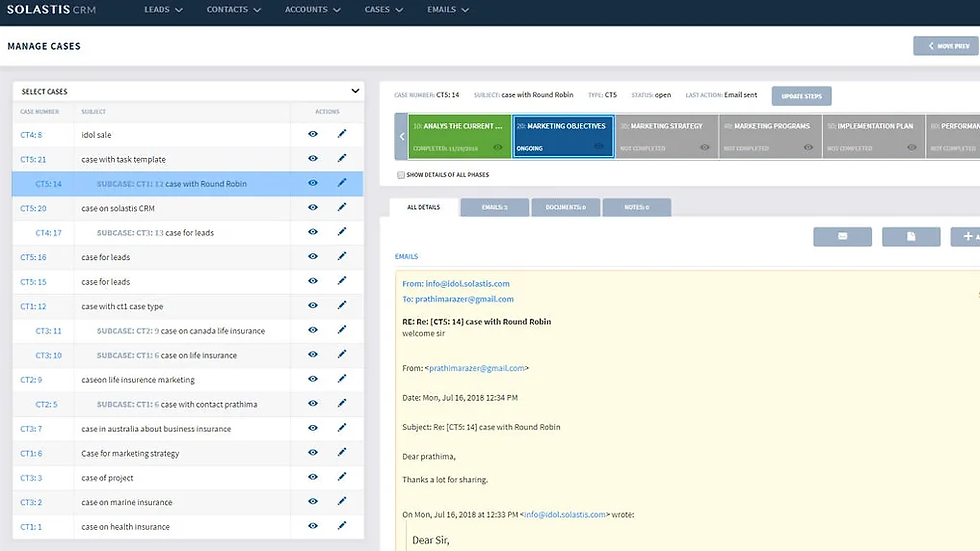This screenshot has height=551, width=980.
Task: Open the Cases dropdown menu
Action: 384,9
